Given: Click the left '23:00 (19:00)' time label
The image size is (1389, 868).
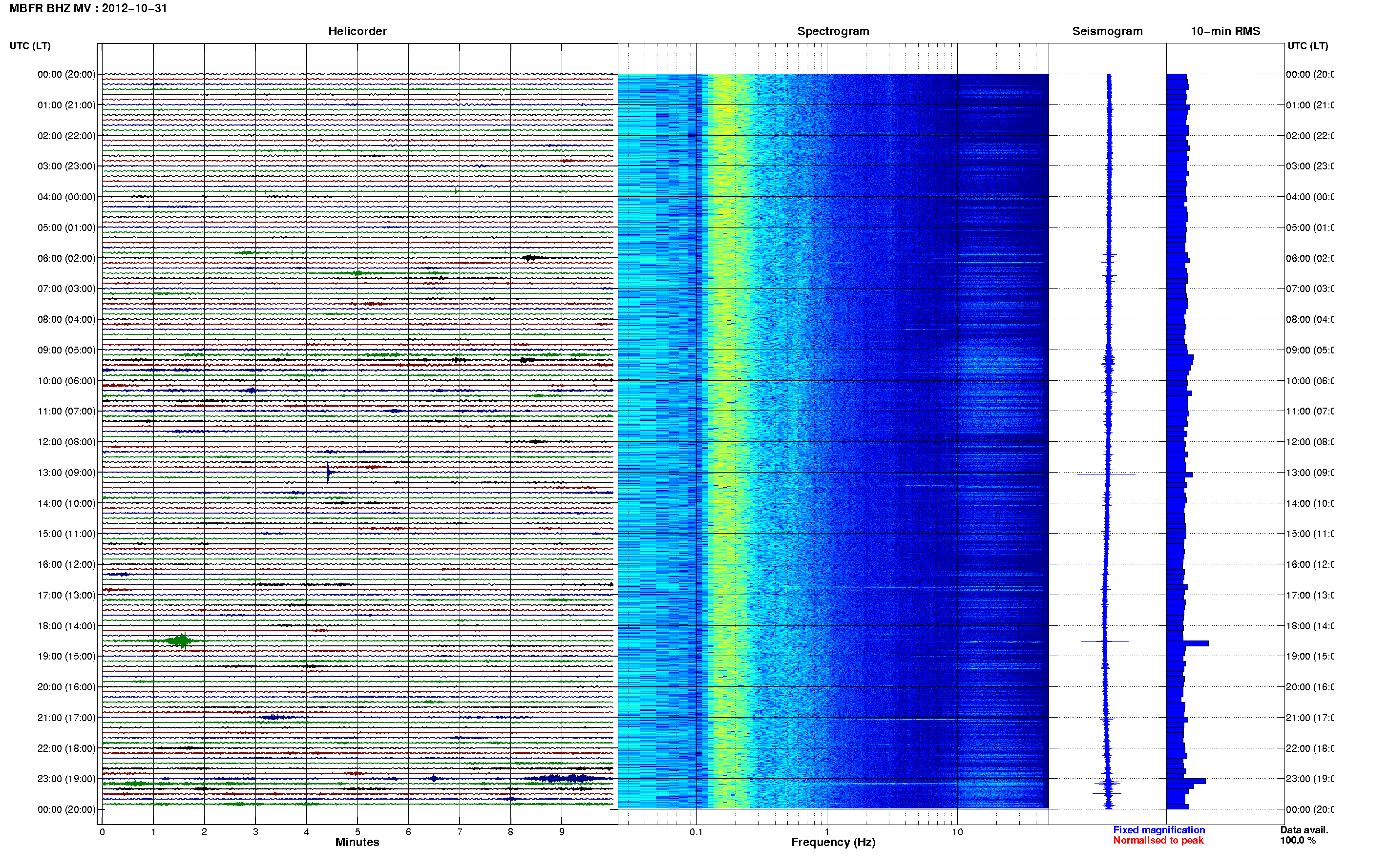Looking at the screenshot, I should pos(66,779).
